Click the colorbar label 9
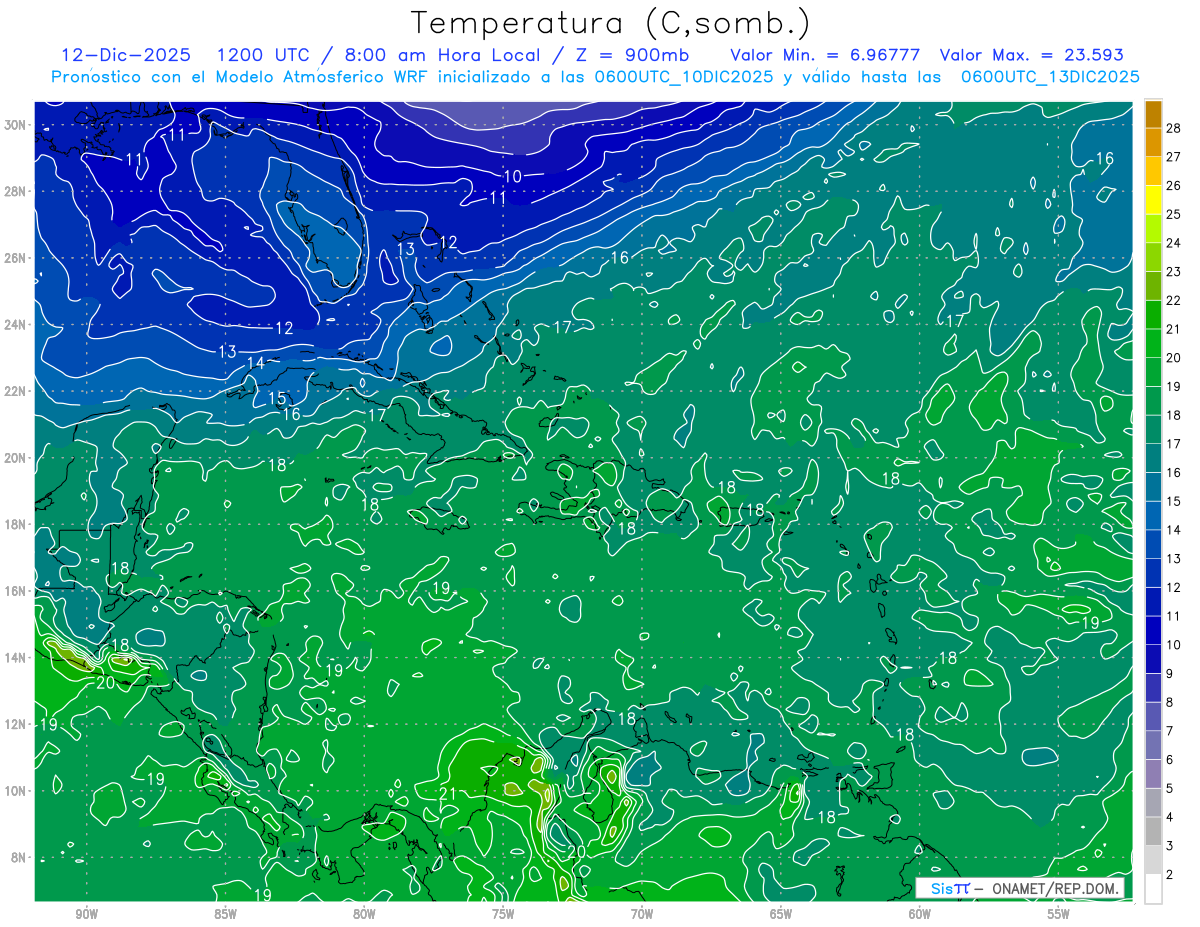This screenshot has width=1200, height=927. (1169, 674)
